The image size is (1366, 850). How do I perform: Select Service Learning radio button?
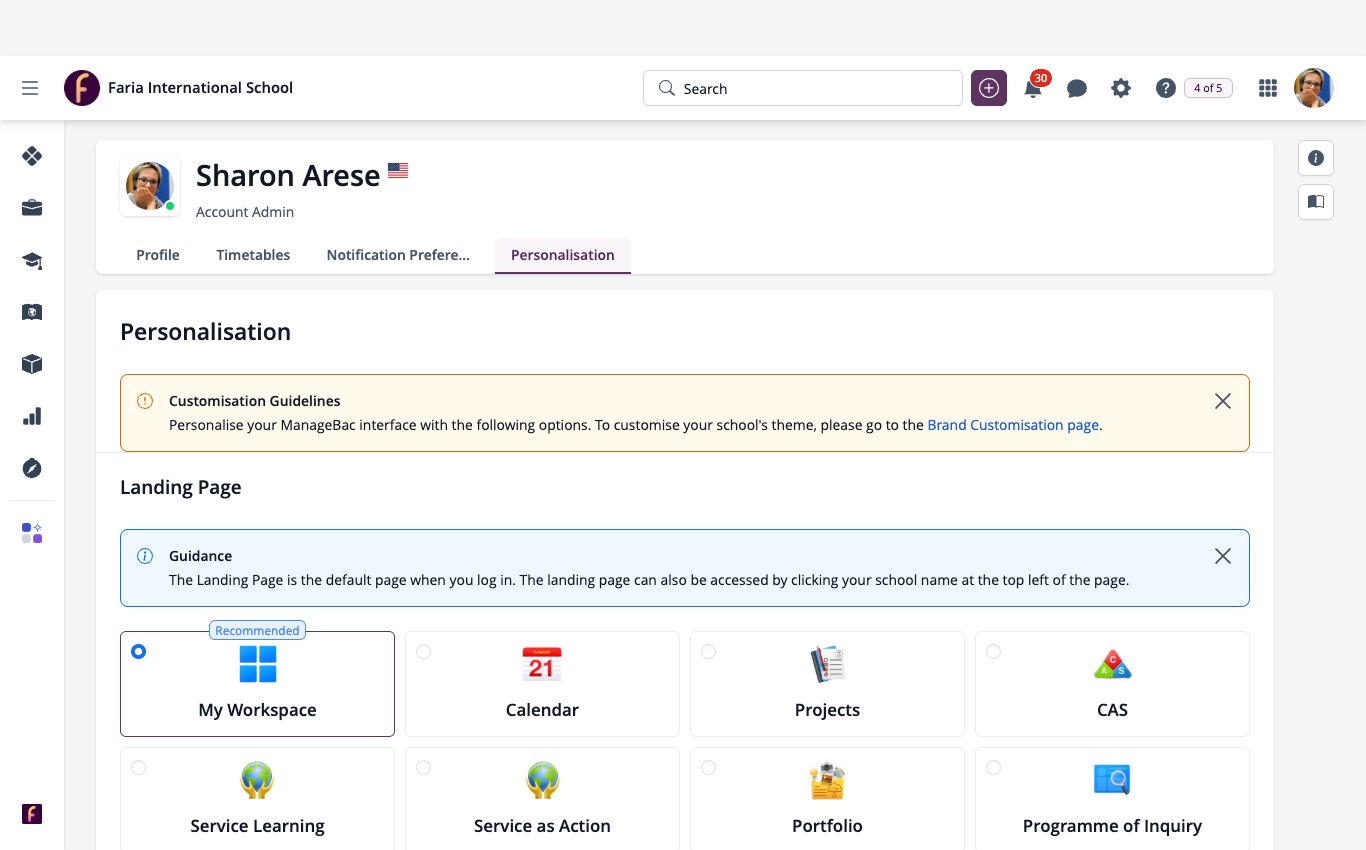point(138,767)
